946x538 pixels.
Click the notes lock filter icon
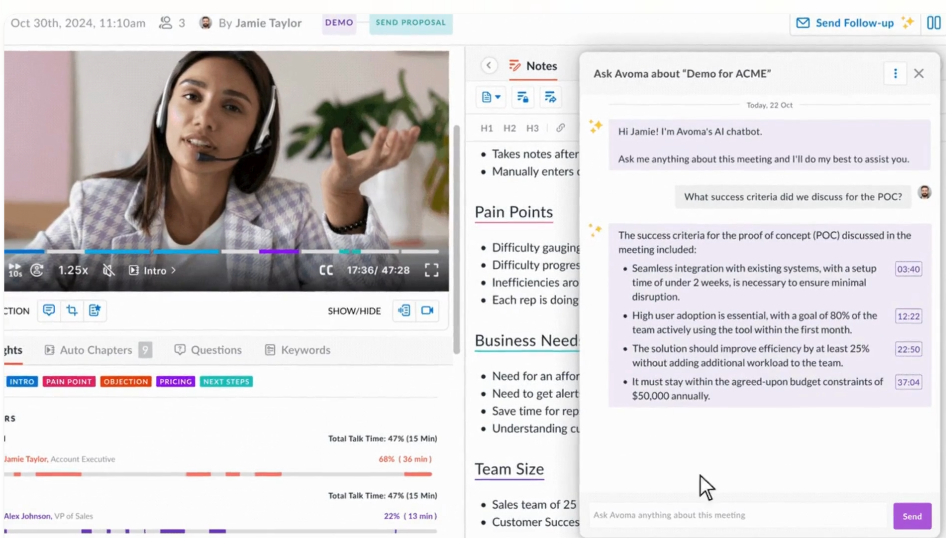pyautogui.click(x=522, y=97)
